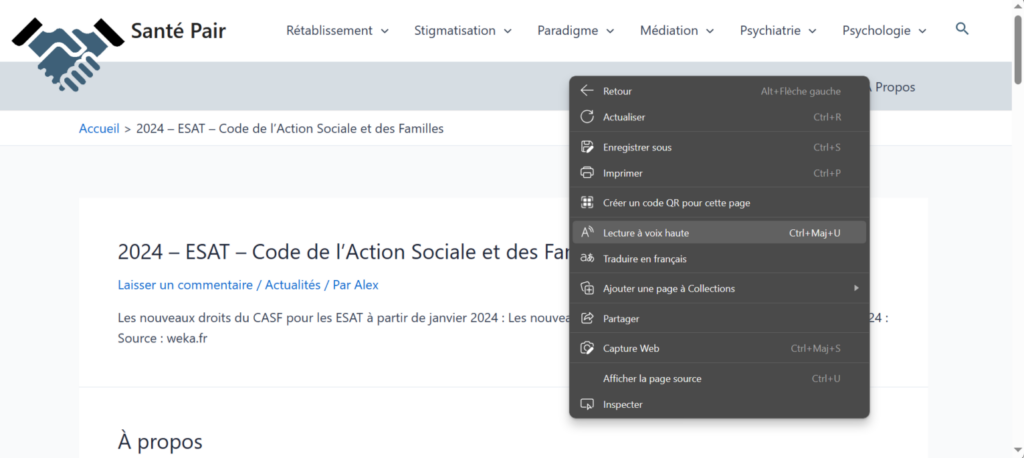Expand the Psychologie menu chevron
The image size is (1024, 458).
point(922,31)
